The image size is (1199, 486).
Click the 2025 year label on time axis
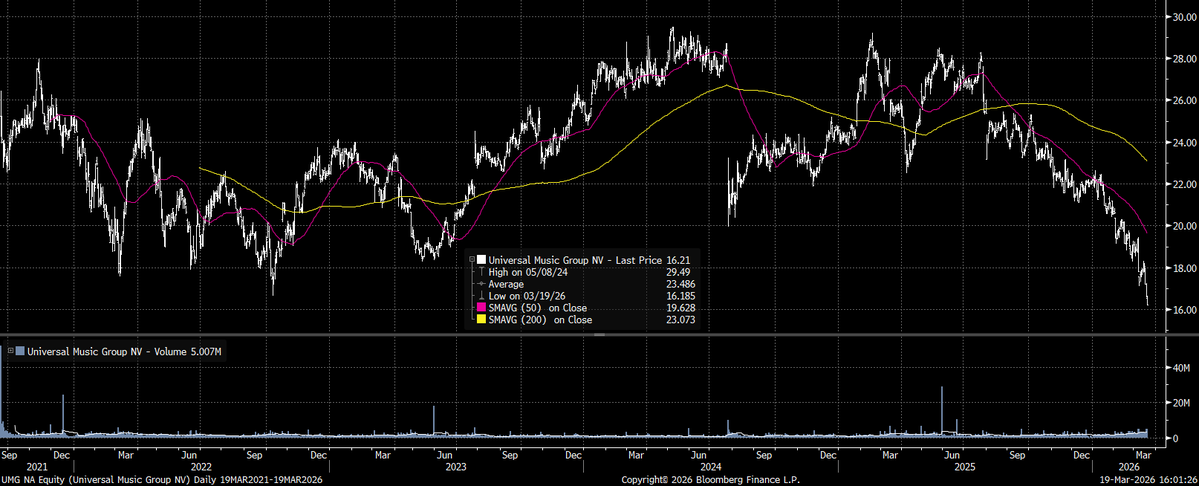pyautogui.click(x=966, y=465)
